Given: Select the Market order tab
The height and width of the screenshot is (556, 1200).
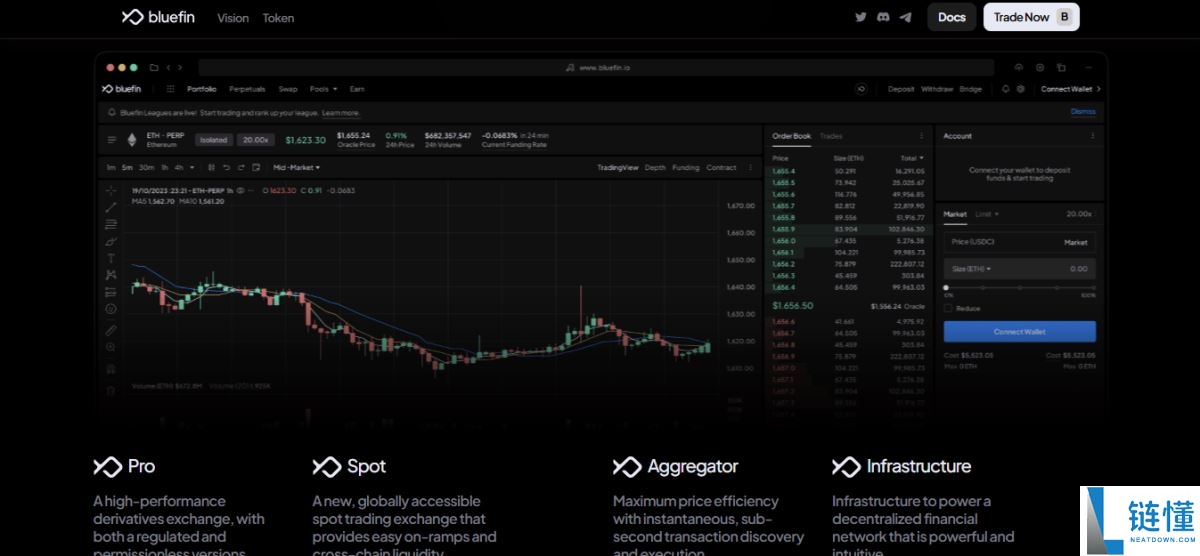Looking at the screenshot, I should point(956,214).
